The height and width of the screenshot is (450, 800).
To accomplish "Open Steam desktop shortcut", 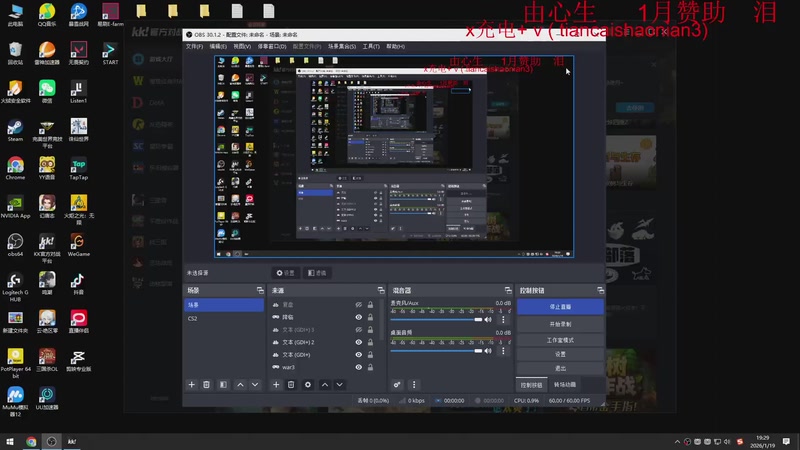I will point(15,131).
